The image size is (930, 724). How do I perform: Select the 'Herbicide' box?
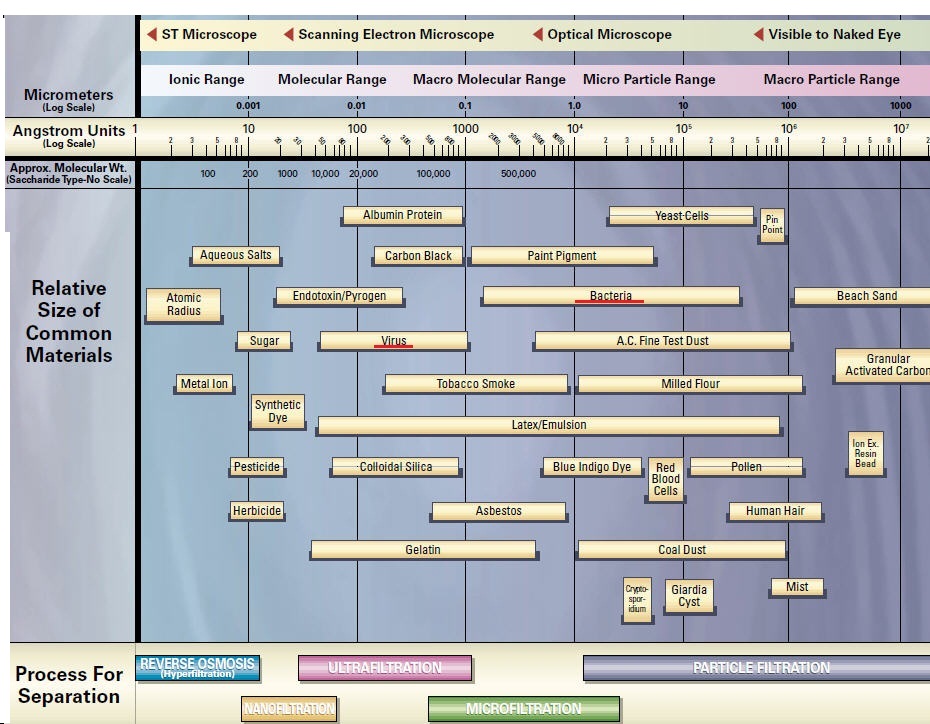click(257, 511)
